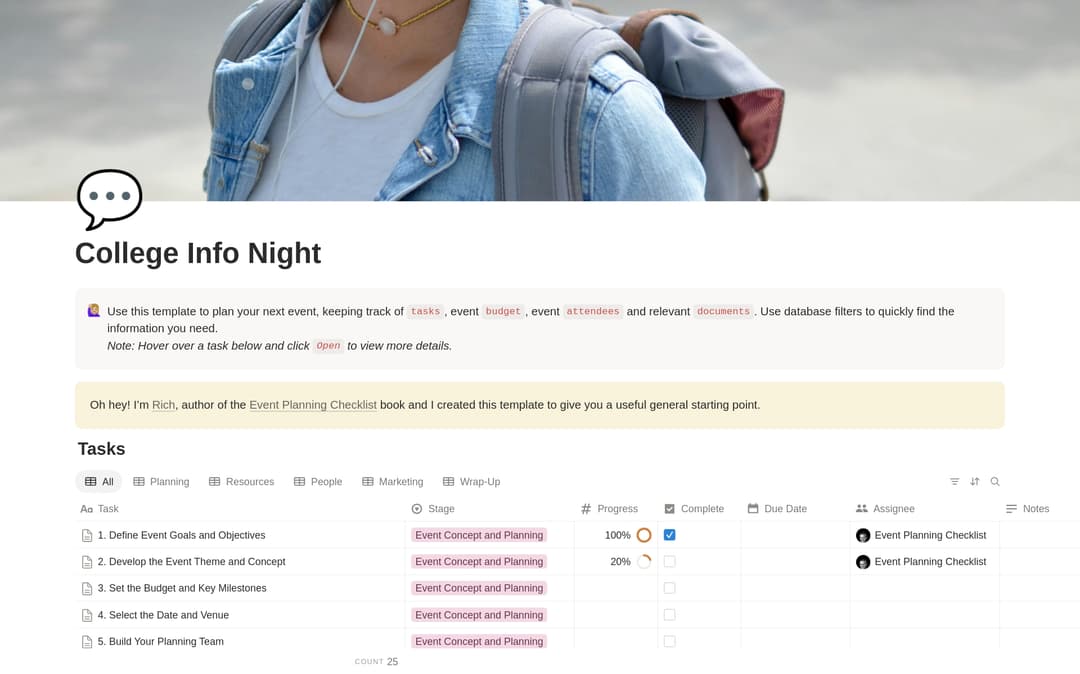Check Complete for Build Your Planning Team
Screen dimensions: 1080x674
669,642
